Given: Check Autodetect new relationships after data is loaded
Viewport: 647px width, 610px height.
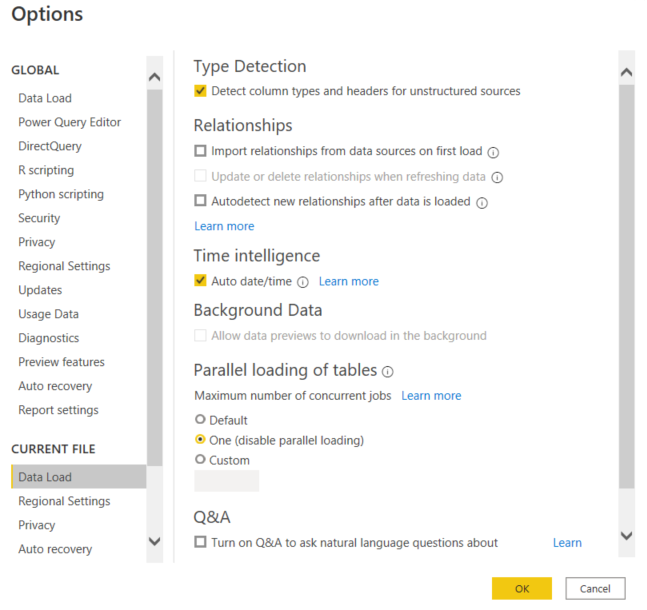Looking at the screenshot, I should [x=200, y=201].
